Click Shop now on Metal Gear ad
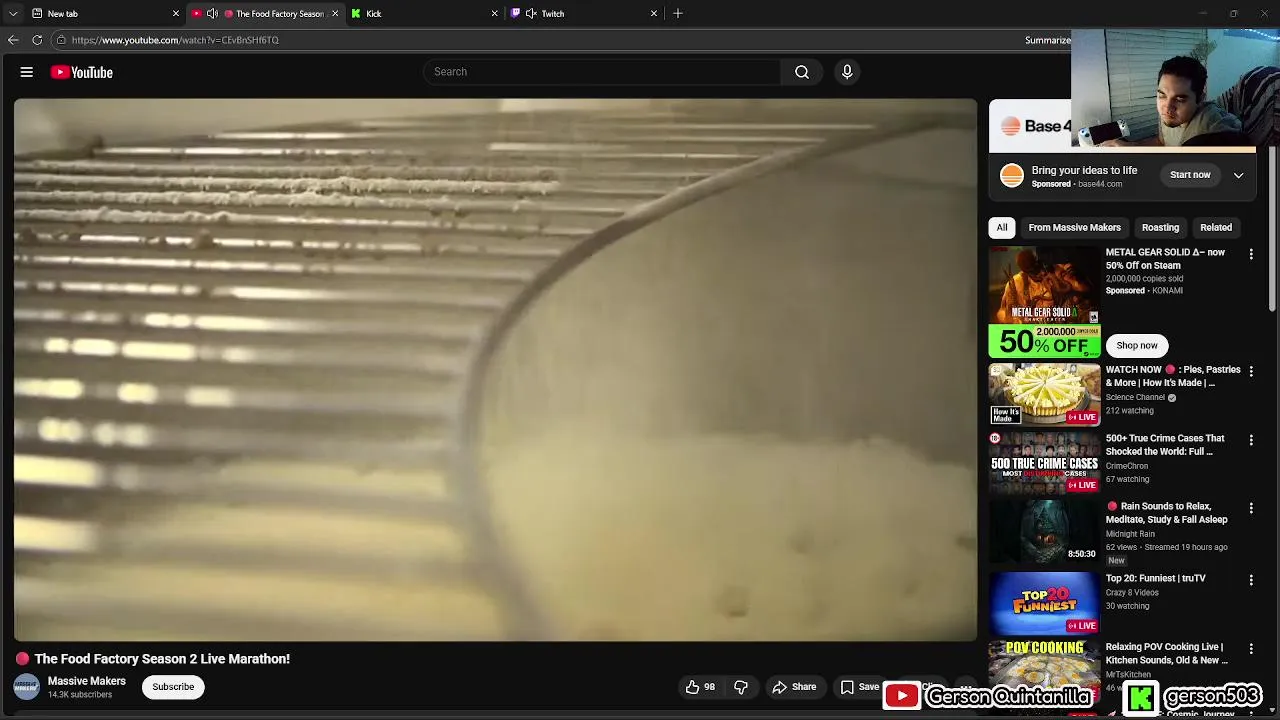Screen dimensions: 1280x720 1137,345
